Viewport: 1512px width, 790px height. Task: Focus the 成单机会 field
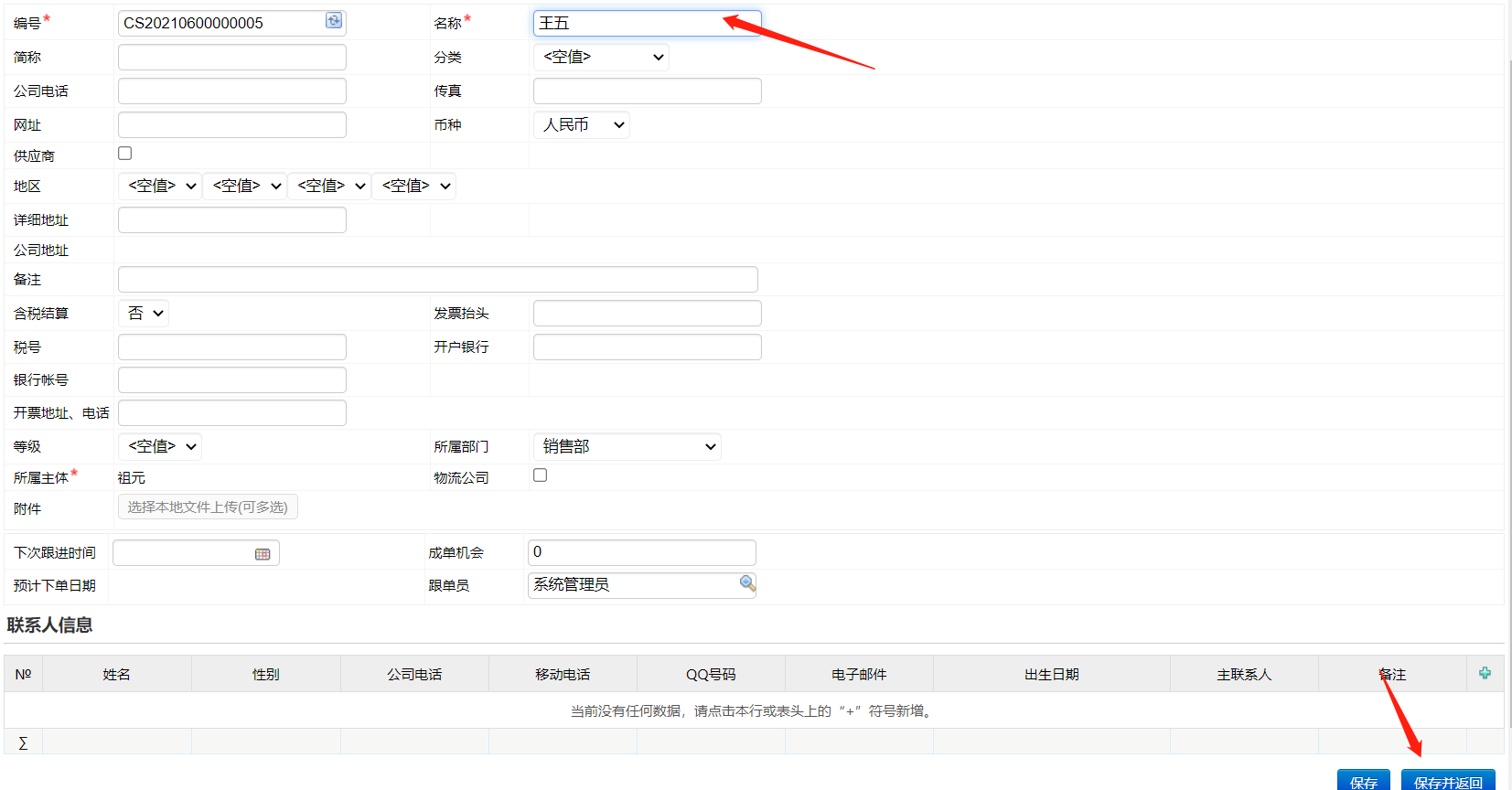642,552
